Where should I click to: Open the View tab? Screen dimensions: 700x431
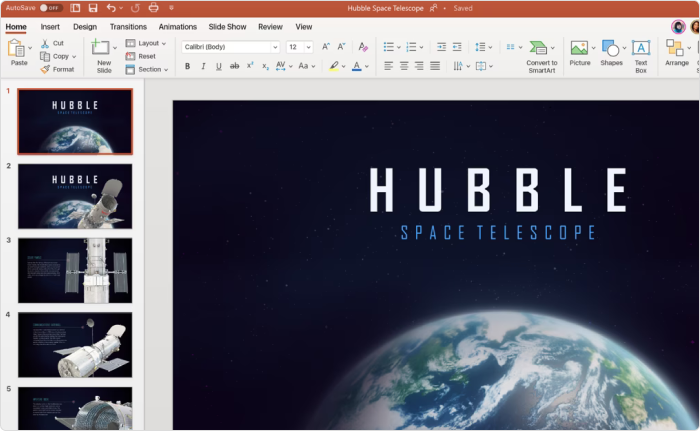pyautogui.click(x=304, y=27)
